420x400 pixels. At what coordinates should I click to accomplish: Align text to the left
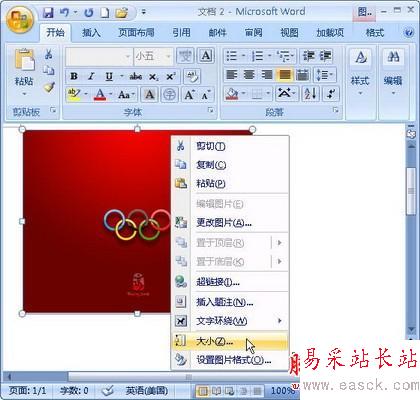[x=231, y=75]
